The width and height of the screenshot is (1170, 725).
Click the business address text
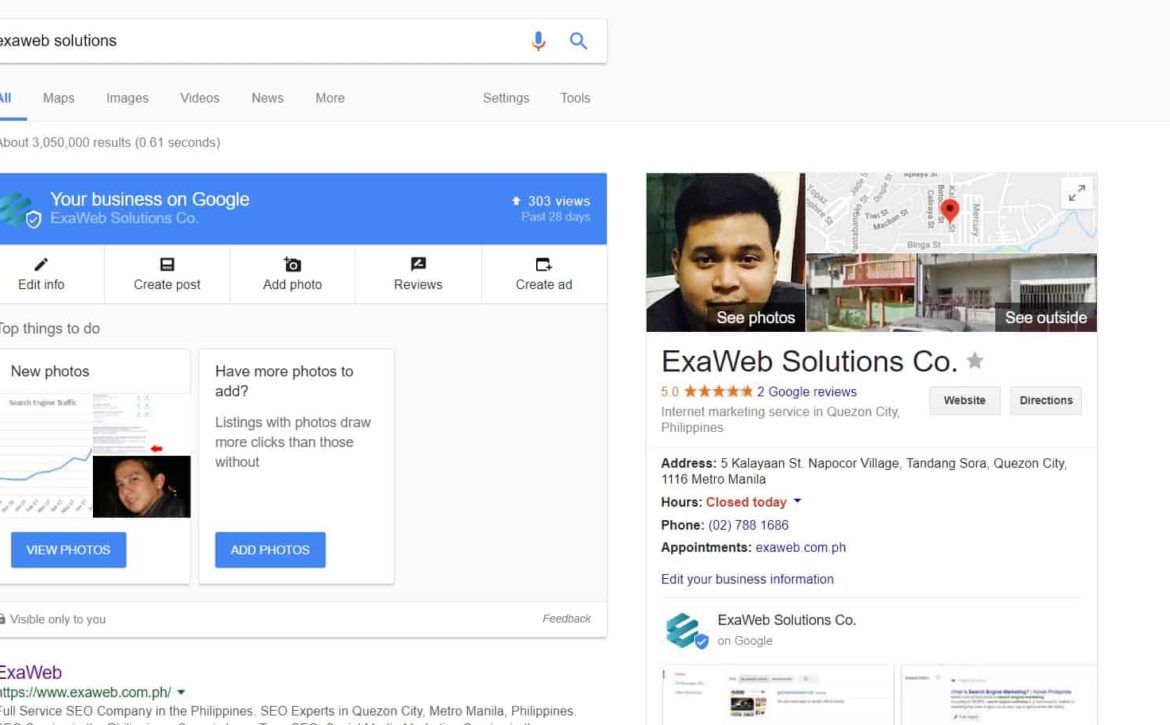coord(864,471)
